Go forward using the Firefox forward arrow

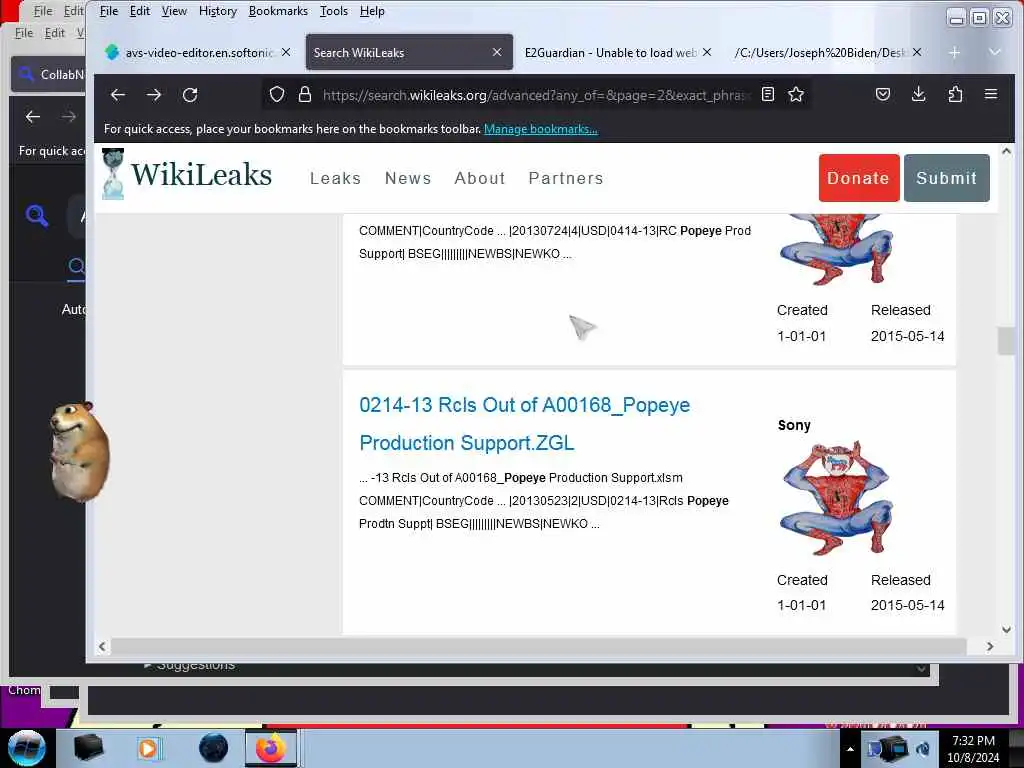pos(154,95)
